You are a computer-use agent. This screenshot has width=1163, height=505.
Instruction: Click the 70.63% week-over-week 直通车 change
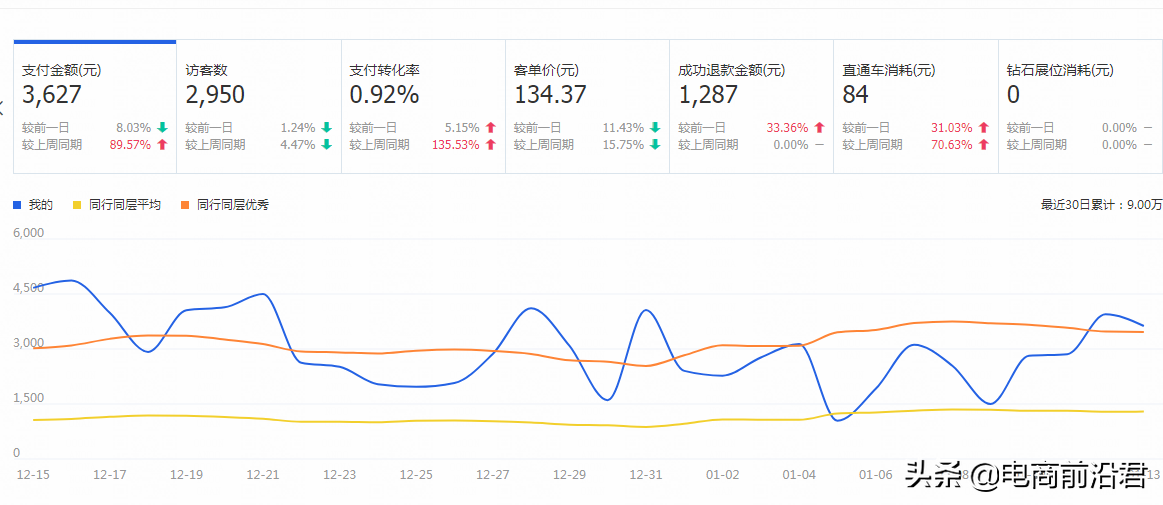pos(952,145)
